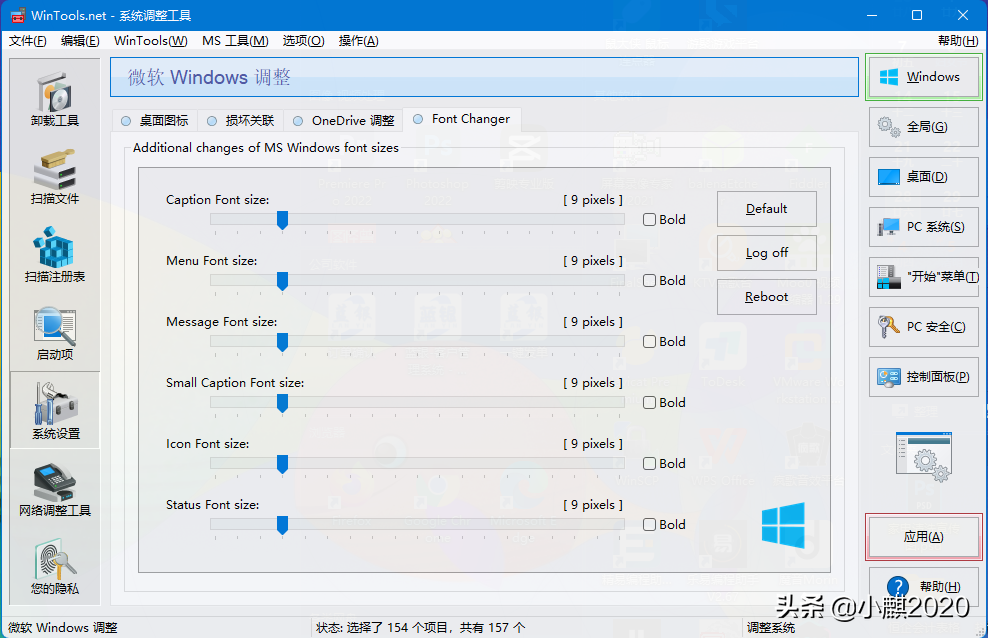
Task: Select the 扫描文件 scan files tool
Action: 55,177
